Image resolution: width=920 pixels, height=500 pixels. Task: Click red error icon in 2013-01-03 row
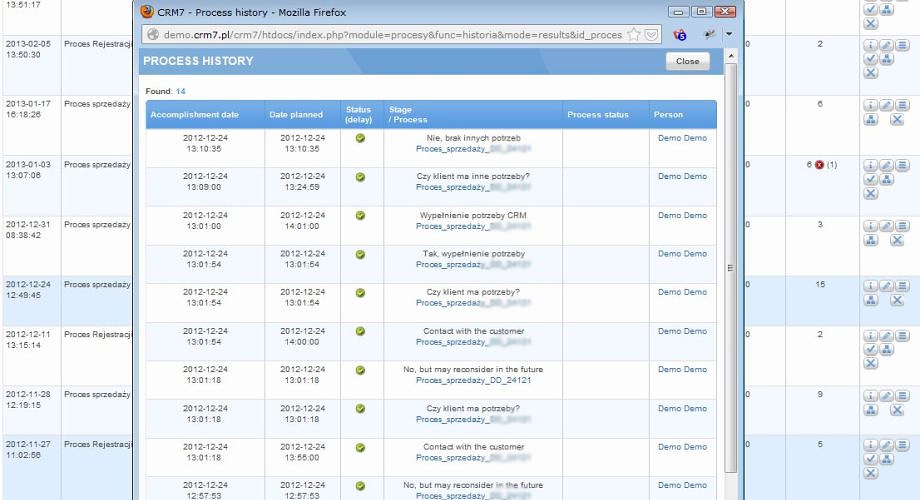[x=819, y=165]
